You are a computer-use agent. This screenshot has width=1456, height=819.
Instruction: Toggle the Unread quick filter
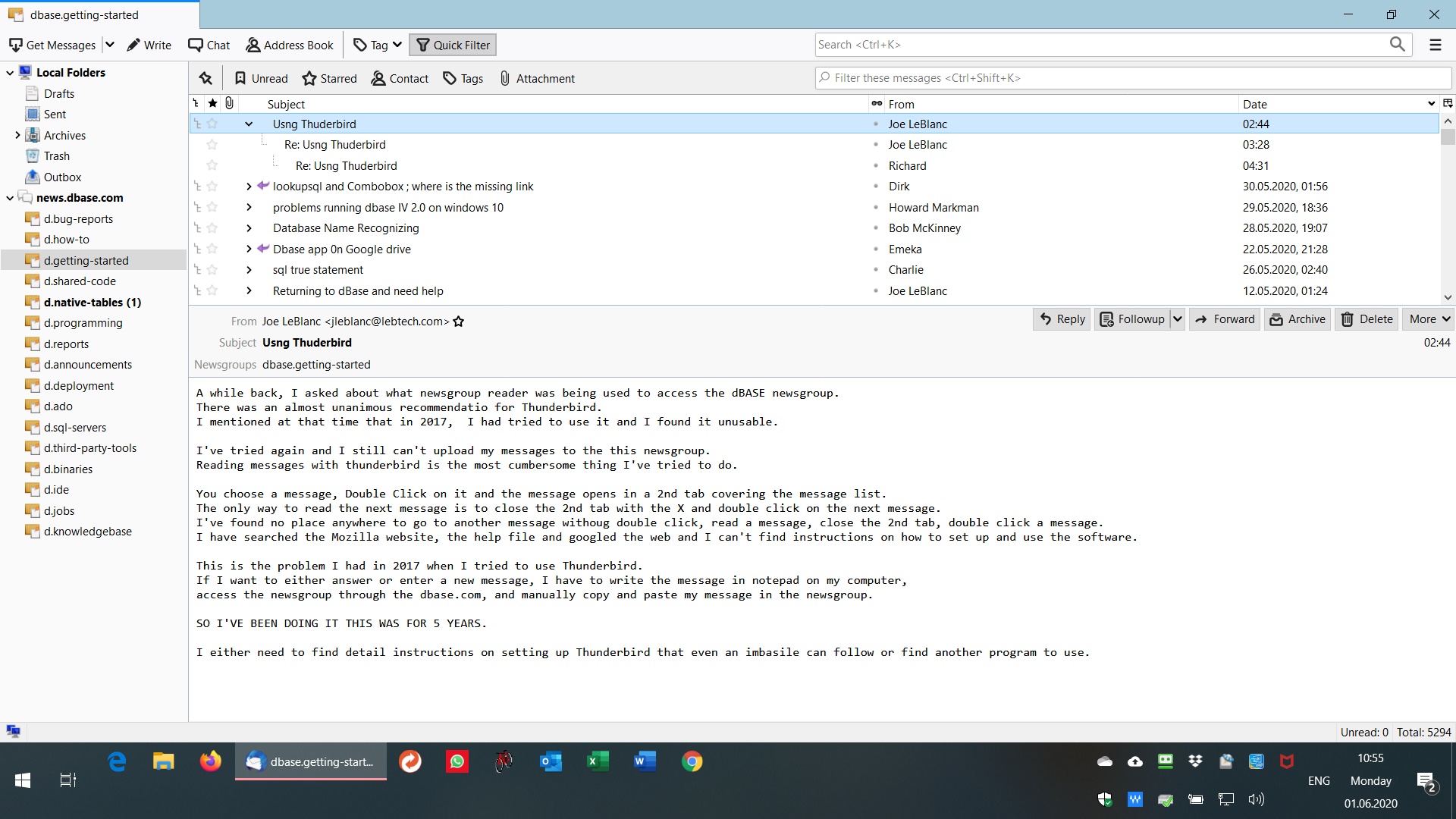261,78
